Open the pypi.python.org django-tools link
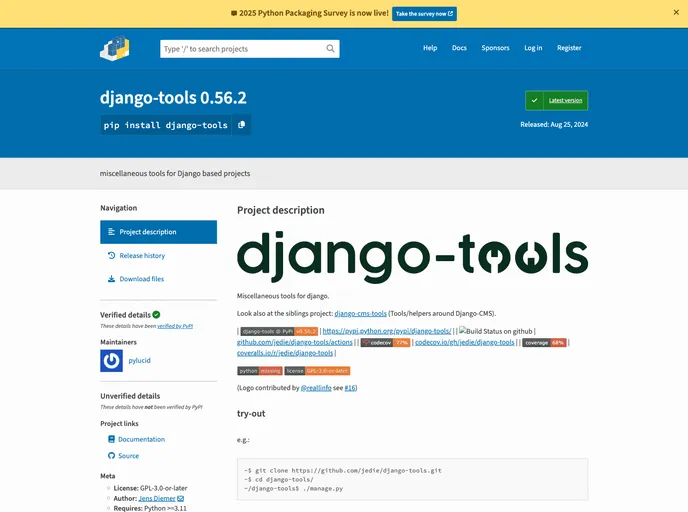The image size is (688, 512). 387,331
